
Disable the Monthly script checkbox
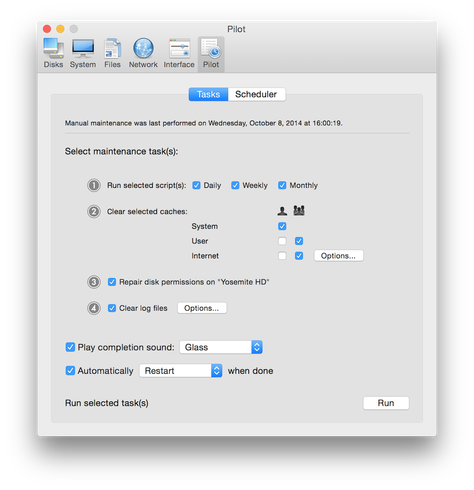click(282, 185)
